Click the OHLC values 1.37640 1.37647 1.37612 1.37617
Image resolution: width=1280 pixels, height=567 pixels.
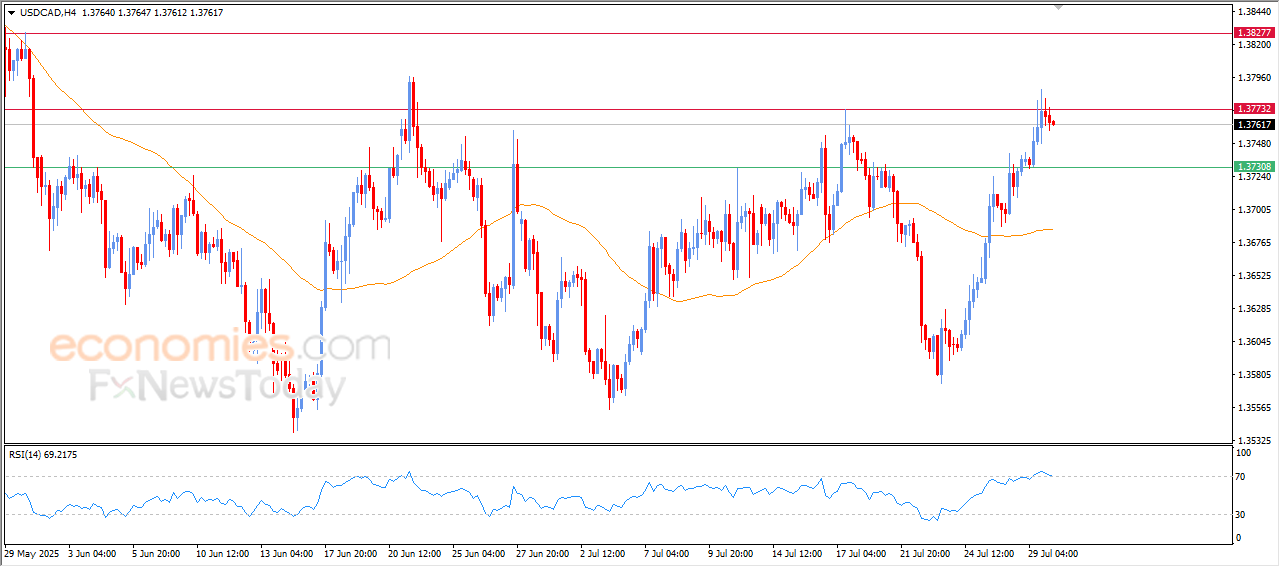(x=153, y=13)
